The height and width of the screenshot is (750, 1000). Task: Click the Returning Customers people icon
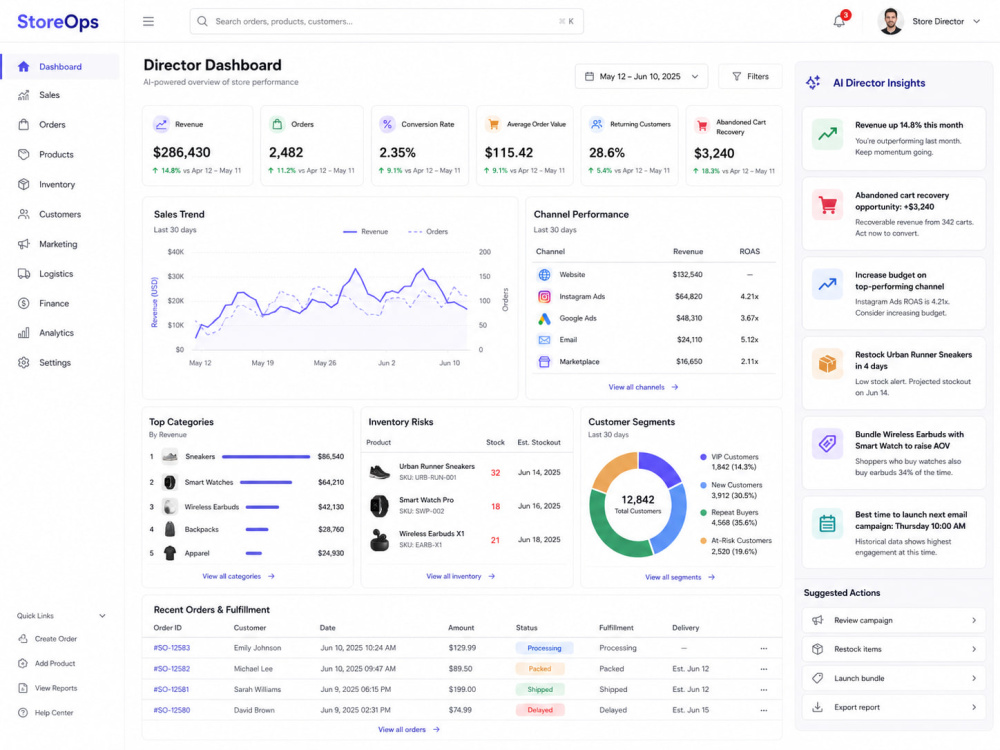[x=596, y=124]
